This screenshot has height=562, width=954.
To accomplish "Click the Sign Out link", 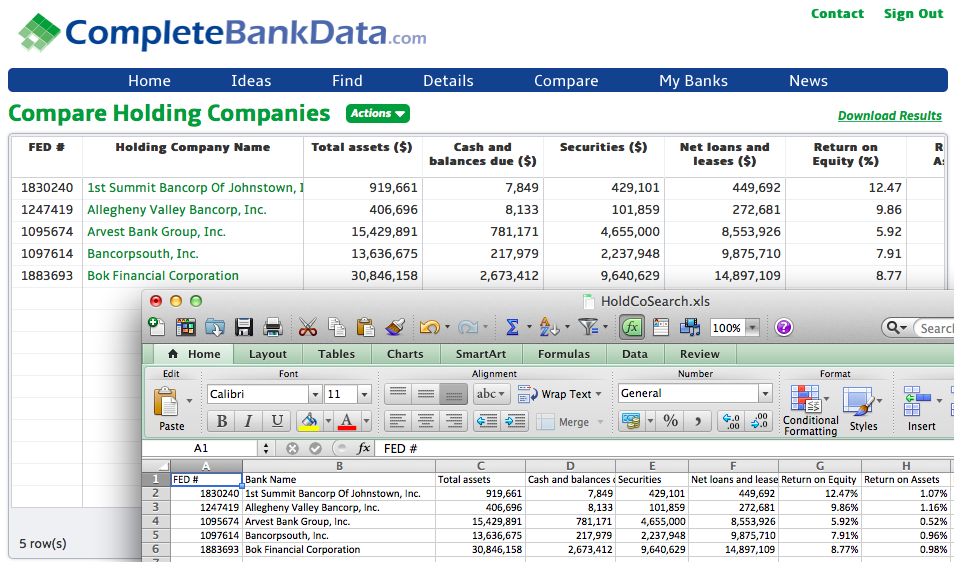I will click(x=913, y=13).
